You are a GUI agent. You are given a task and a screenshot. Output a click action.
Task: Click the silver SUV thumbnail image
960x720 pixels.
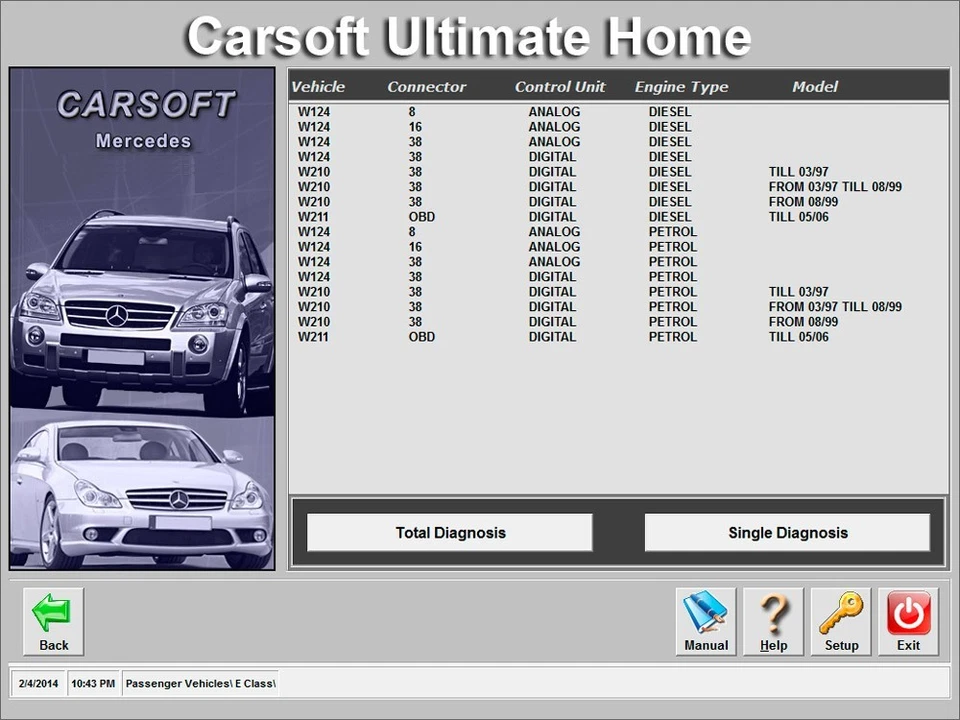(x=141, y=310)
